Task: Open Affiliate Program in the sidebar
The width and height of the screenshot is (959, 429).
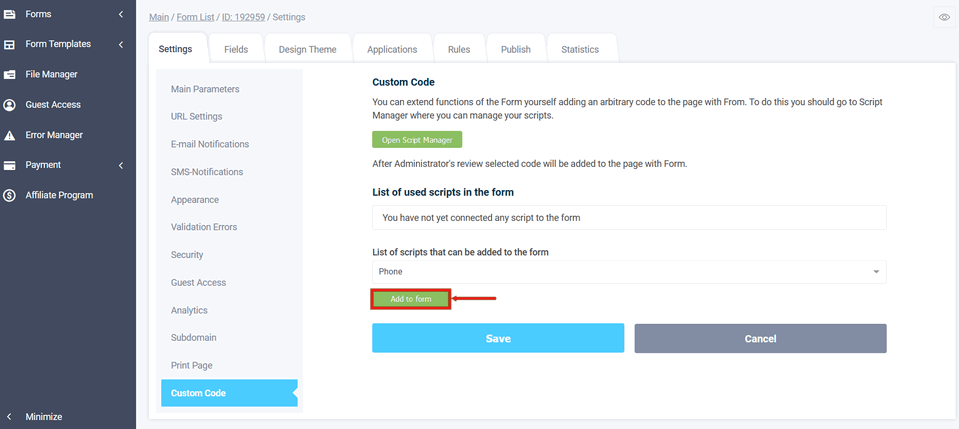Action: 59,195
